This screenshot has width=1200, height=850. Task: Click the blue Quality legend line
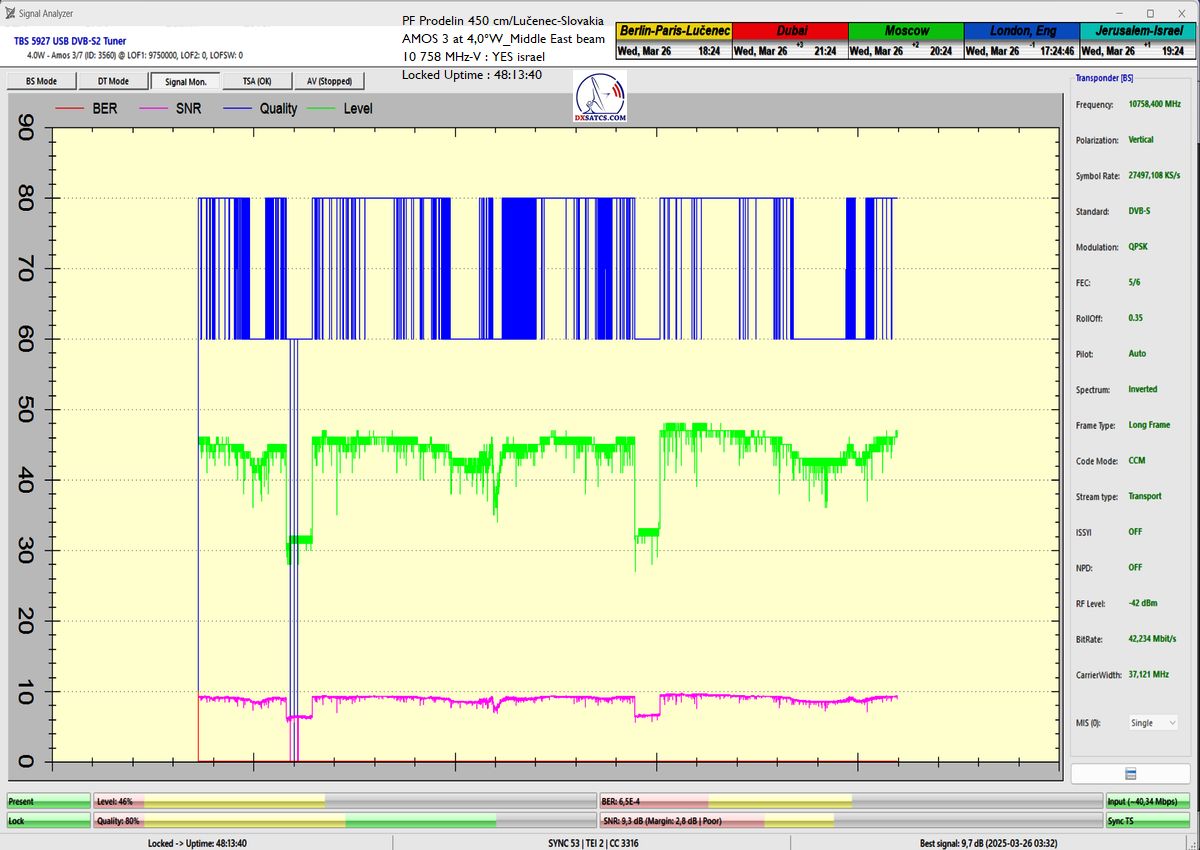pyautogui.click(x=236, y=108)
